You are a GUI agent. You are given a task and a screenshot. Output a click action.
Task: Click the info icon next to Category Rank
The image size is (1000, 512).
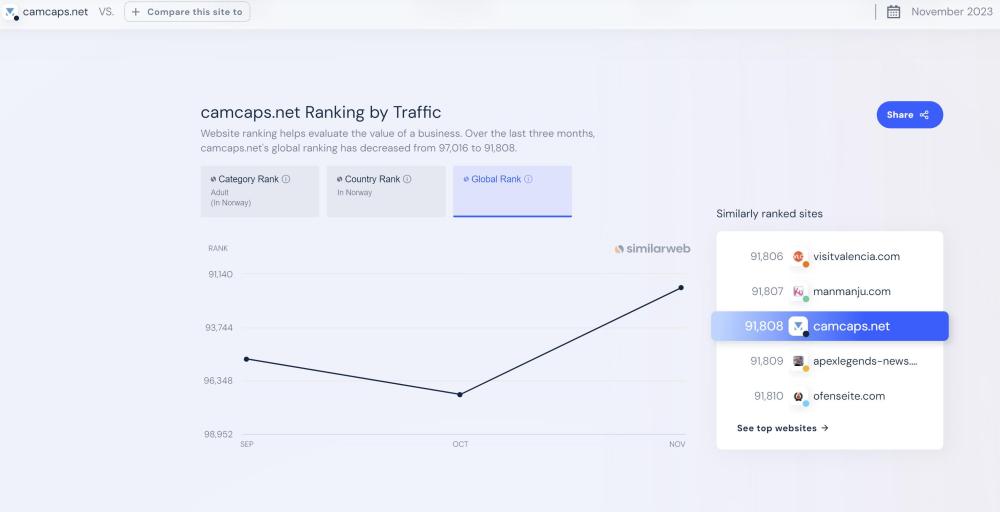point(286,179)
